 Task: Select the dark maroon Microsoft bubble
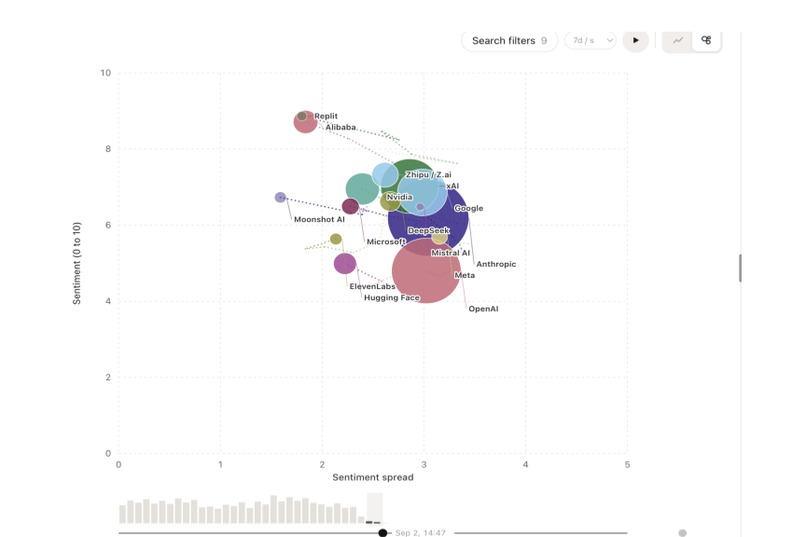click(x=350, y=206)
